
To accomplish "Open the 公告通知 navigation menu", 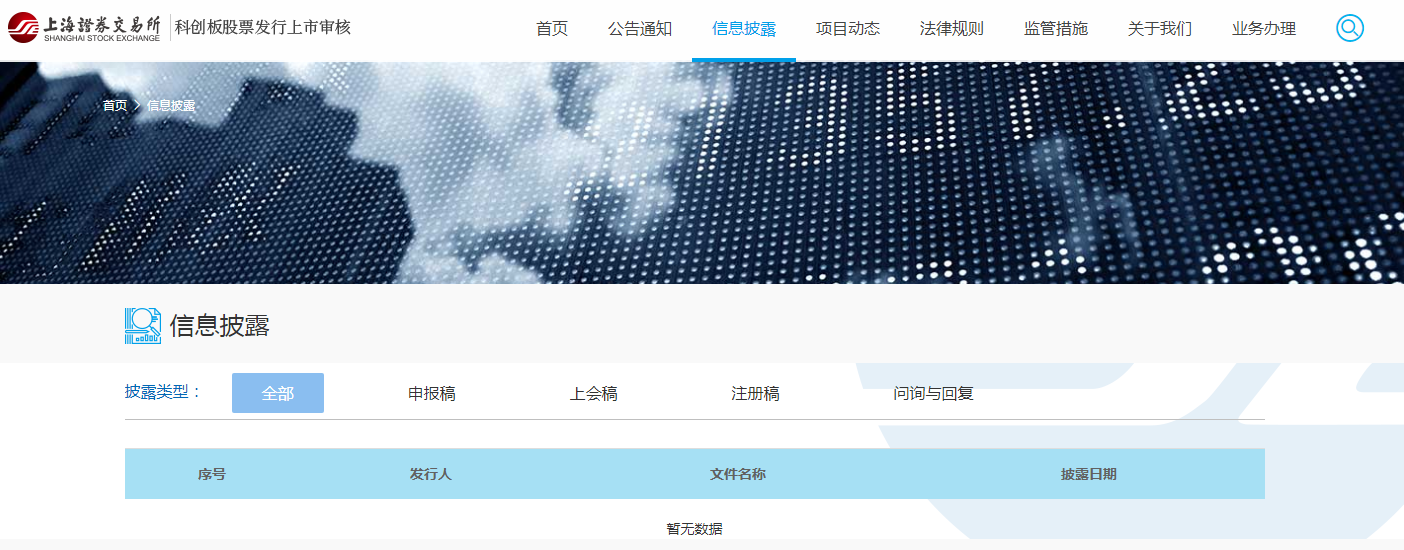I will pos(640,29).
